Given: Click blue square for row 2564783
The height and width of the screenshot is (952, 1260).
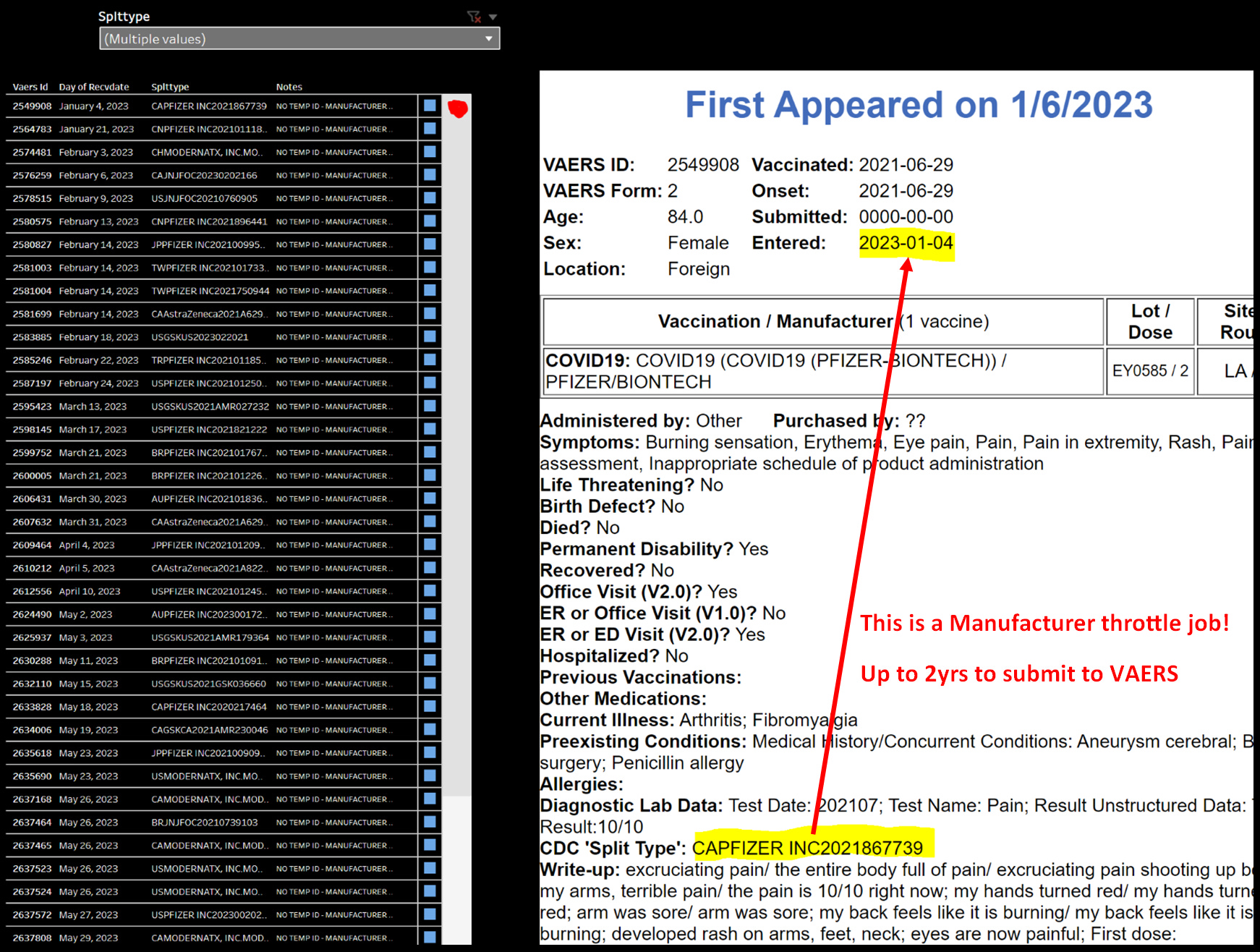Looking at the screenshot, I should (x=430, y=129).
